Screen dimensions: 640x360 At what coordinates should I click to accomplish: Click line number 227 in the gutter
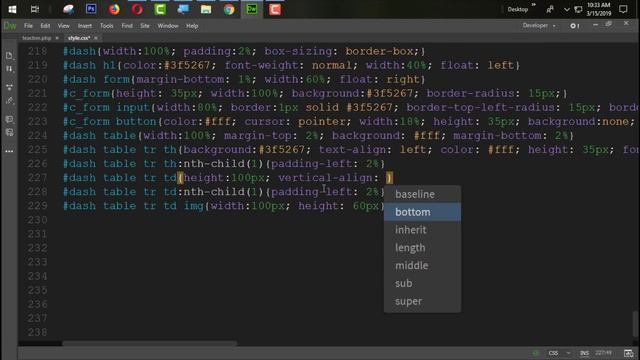[38, 178]
